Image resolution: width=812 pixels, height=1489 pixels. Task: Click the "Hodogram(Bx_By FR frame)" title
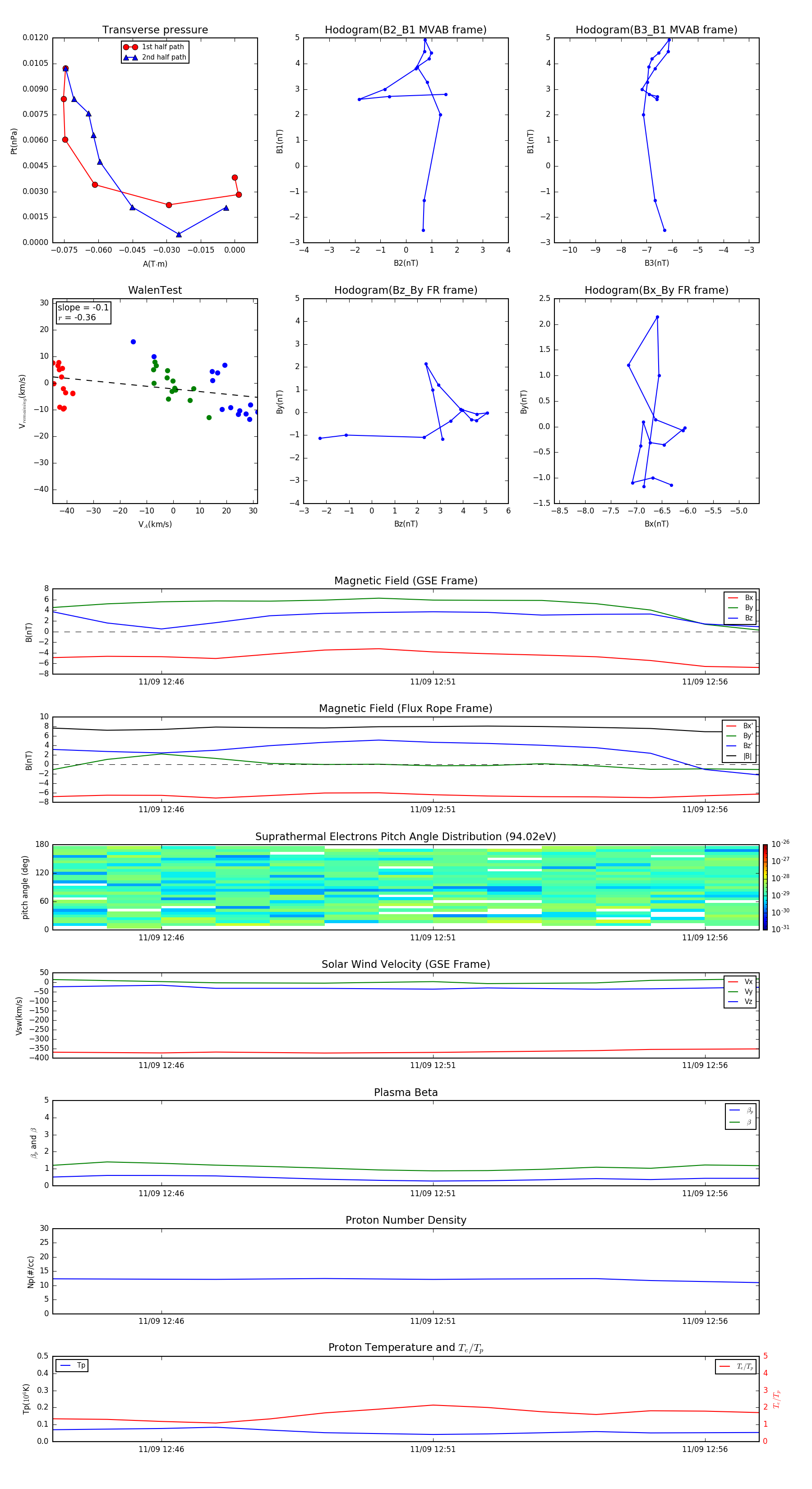tap(656, 290)
